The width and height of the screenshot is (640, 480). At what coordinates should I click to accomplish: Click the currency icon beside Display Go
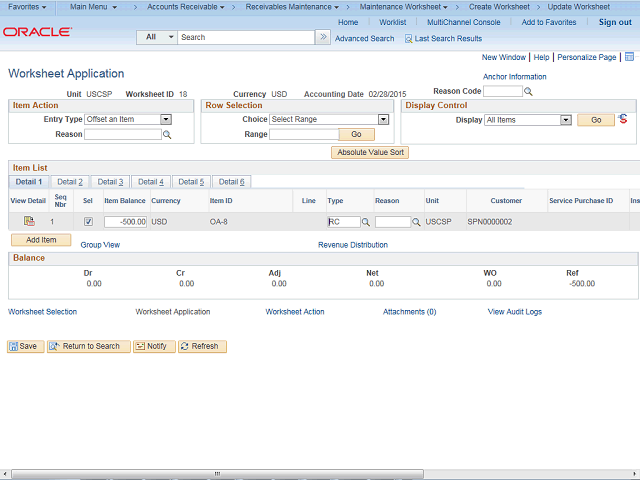click(624, 119)
